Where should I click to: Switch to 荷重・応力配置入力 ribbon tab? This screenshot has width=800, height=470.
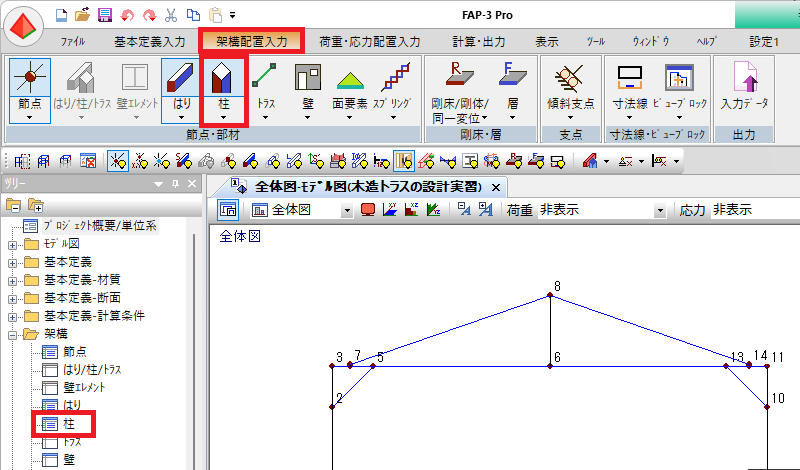tap(370, 41)
